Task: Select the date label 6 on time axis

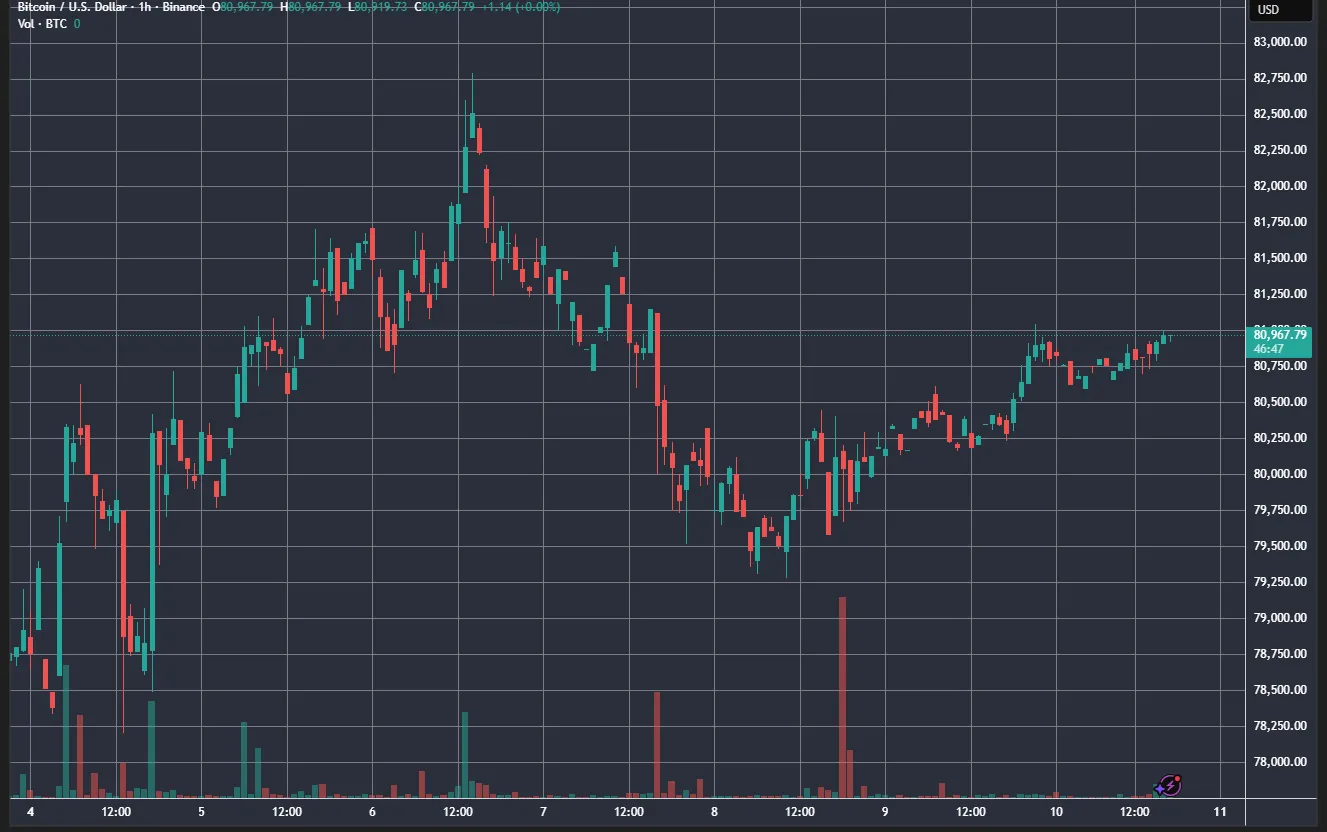Action: [372, 812]
